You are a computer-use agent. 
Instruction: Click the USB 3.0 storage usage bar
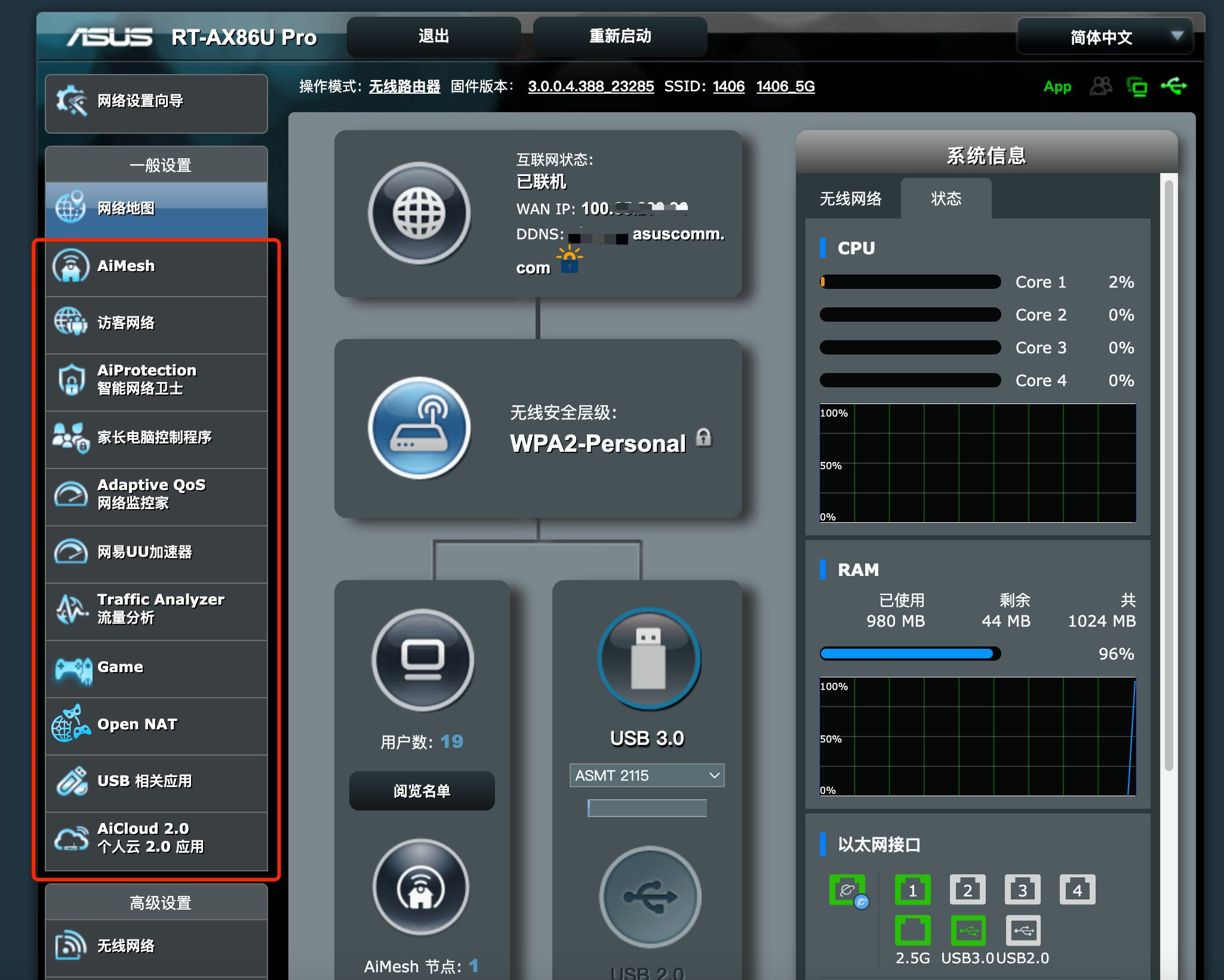[647, 808]
